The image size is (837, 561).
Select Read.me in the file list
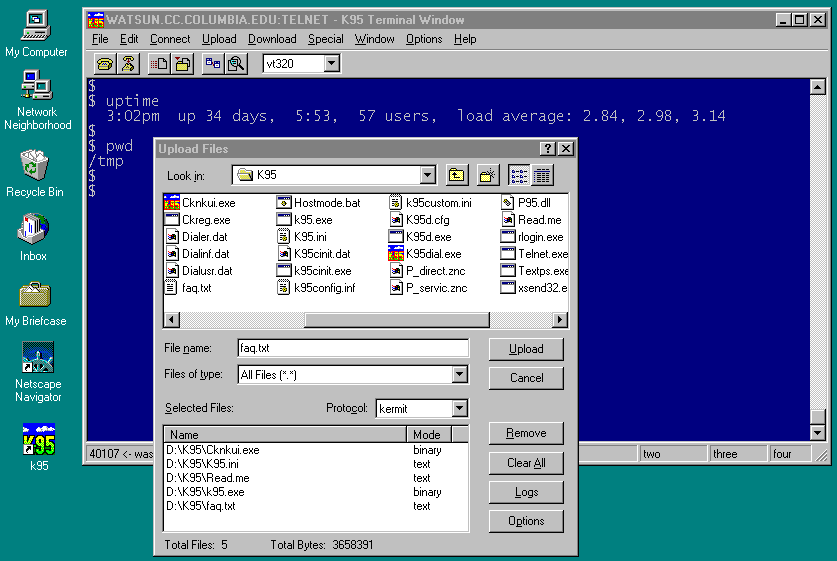[x=532, y=220]
